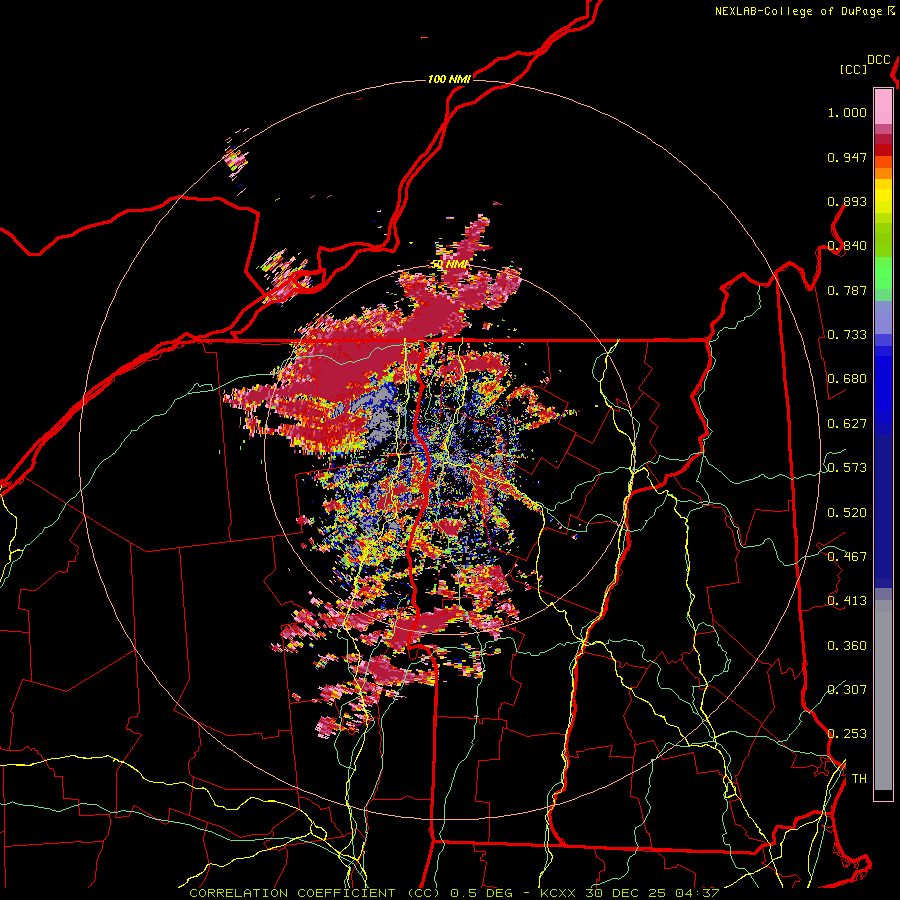
Task: Select the 0.360 legend value
Action: click(847, 646)
